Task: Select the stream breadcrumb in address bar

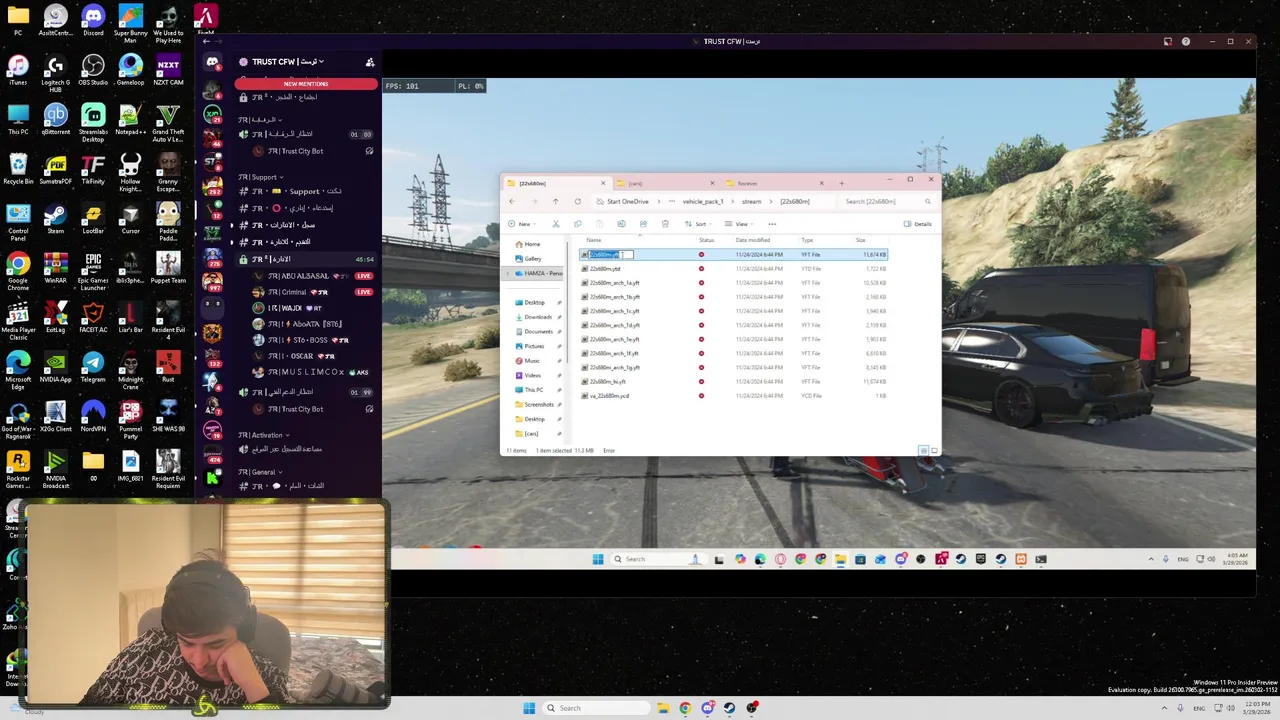Action: [x=751, y=201]
